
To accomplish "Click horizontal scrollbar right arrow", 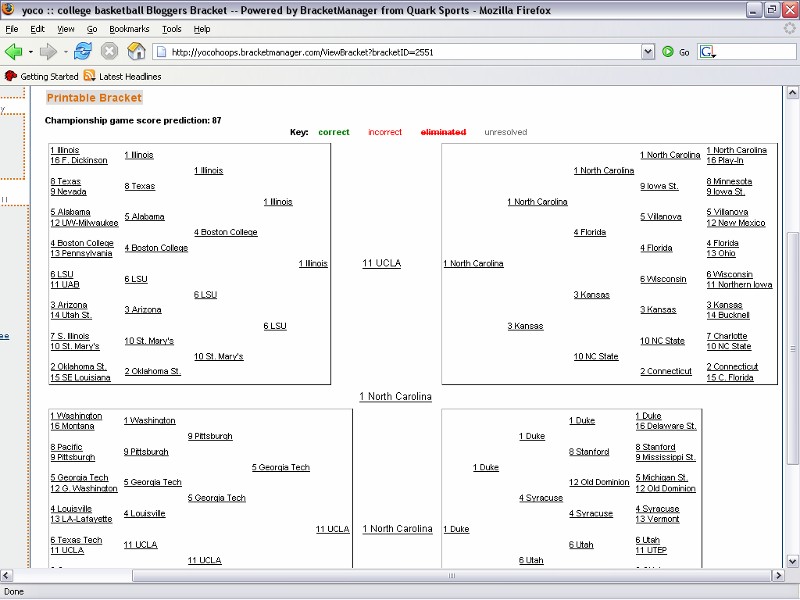I will pos(778,576).
